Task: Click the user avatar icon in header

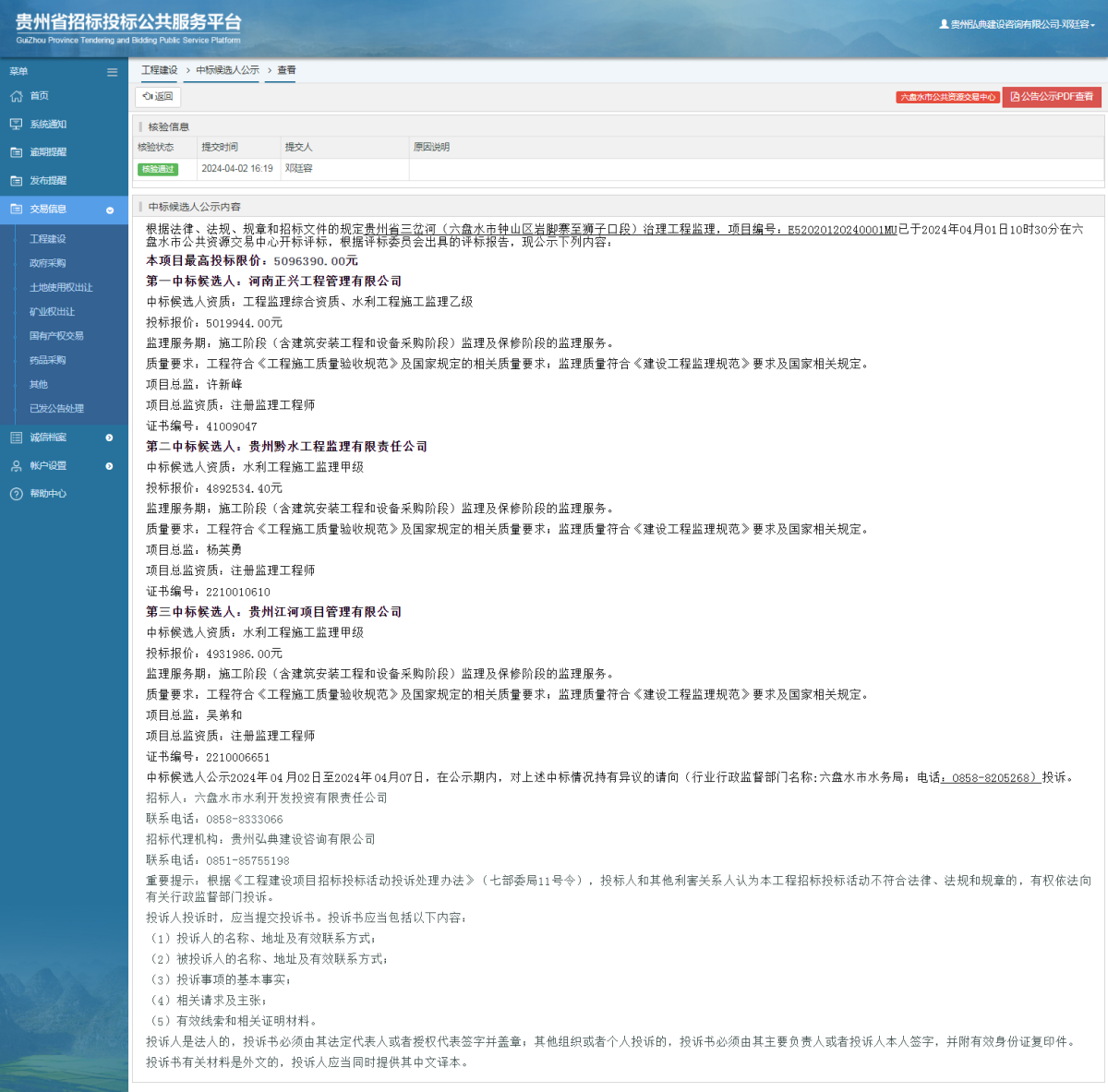Action: [x=944, y=24]
